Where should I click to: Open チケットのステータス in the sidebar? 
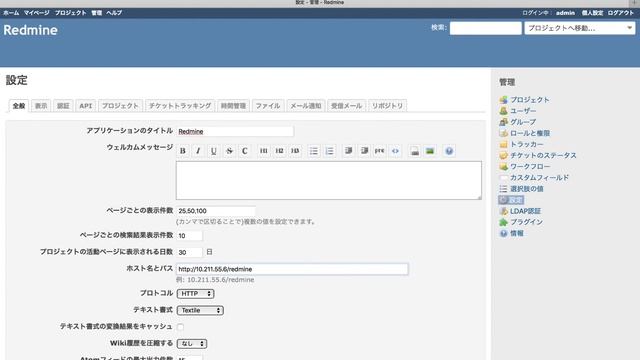click(x=543, y=155)
